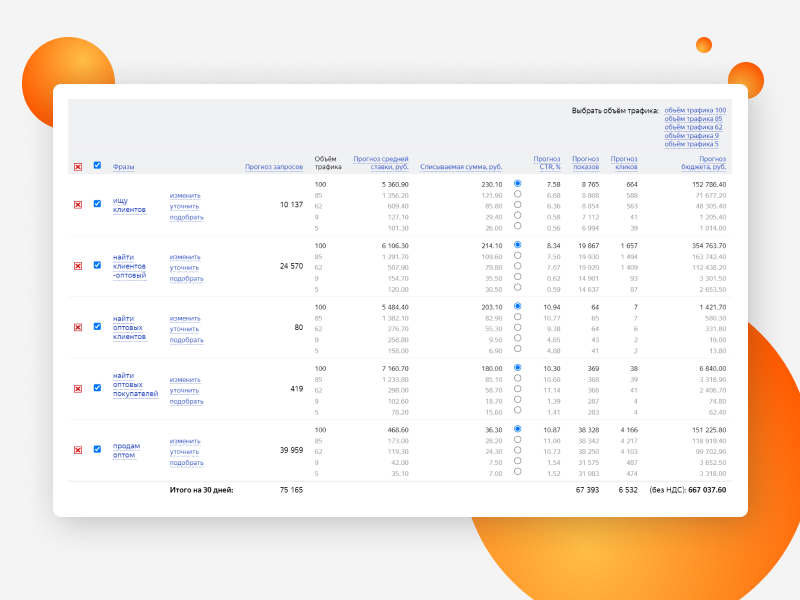The image size is (800, 600).
Task: Select volume 100 radio for 'найти клиентов -оптовый'
Action: [x=517, y=244]
